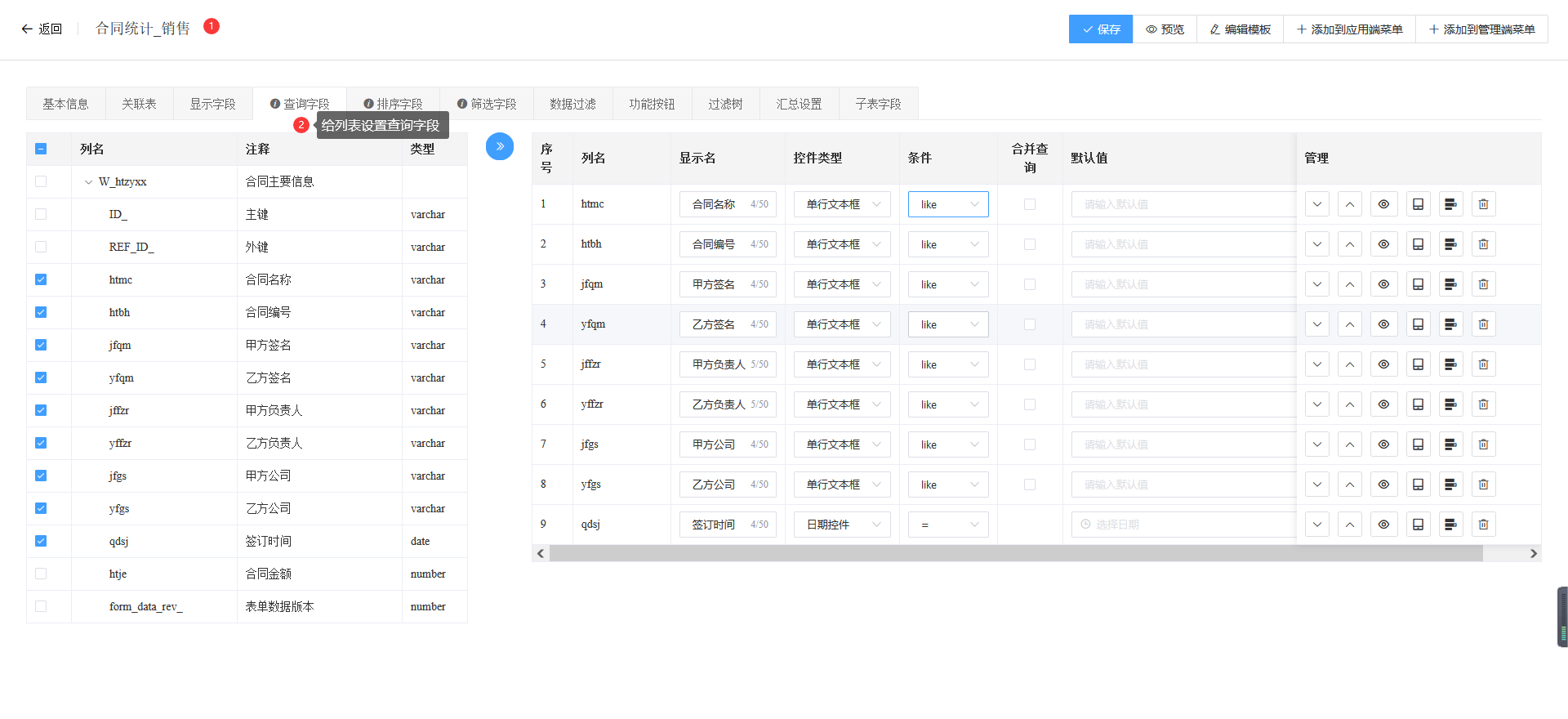The width and height of the screenshot is (1568, 719).
Task: Click 添加到应用端菜单 button
Action: pos(1349,29)
